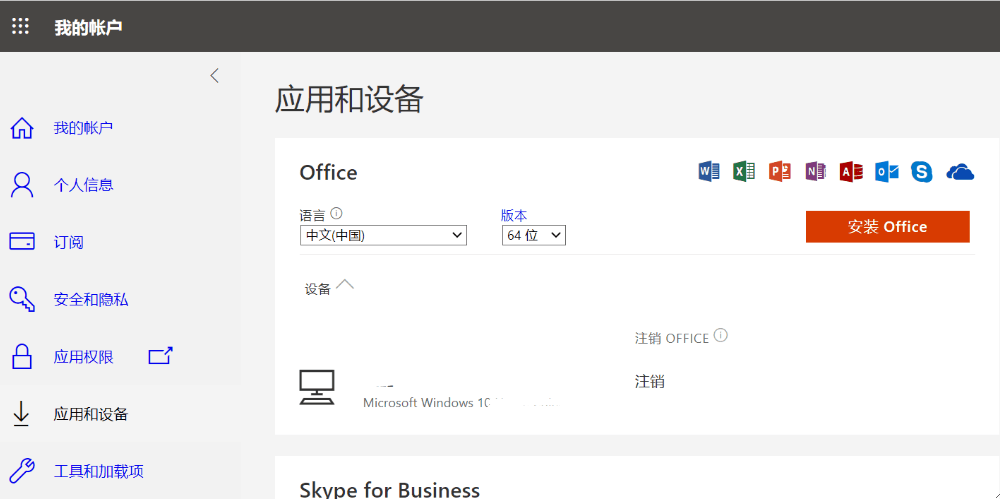Screen dimensions: 1000x501
Task: Click the info icon beside 注销 OFFICE
Action: tap(721, 335)
